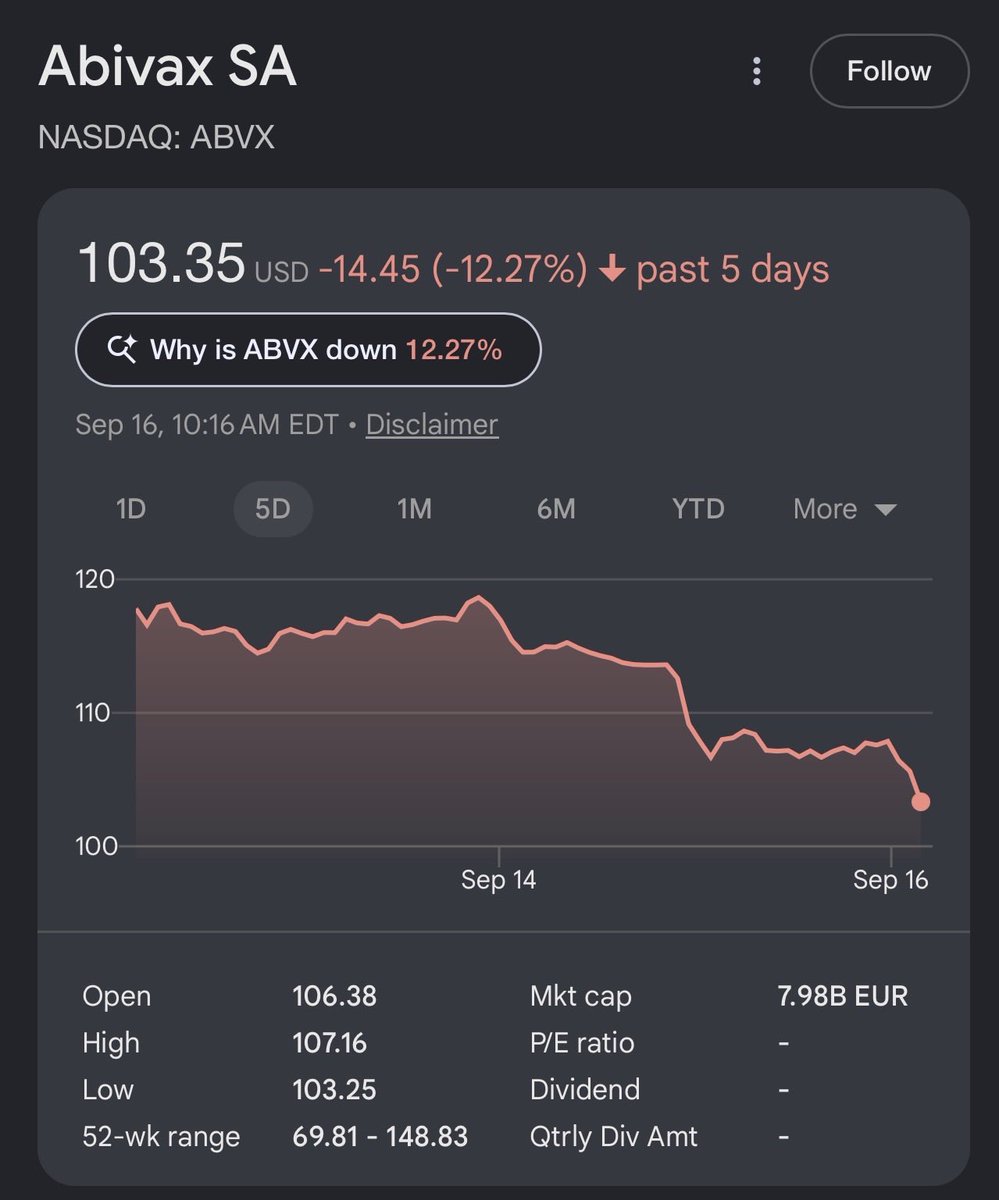Viewport: 999px width, 1200px height.
Task: Expand the More time range dropdown
Action: coord(845,509)
